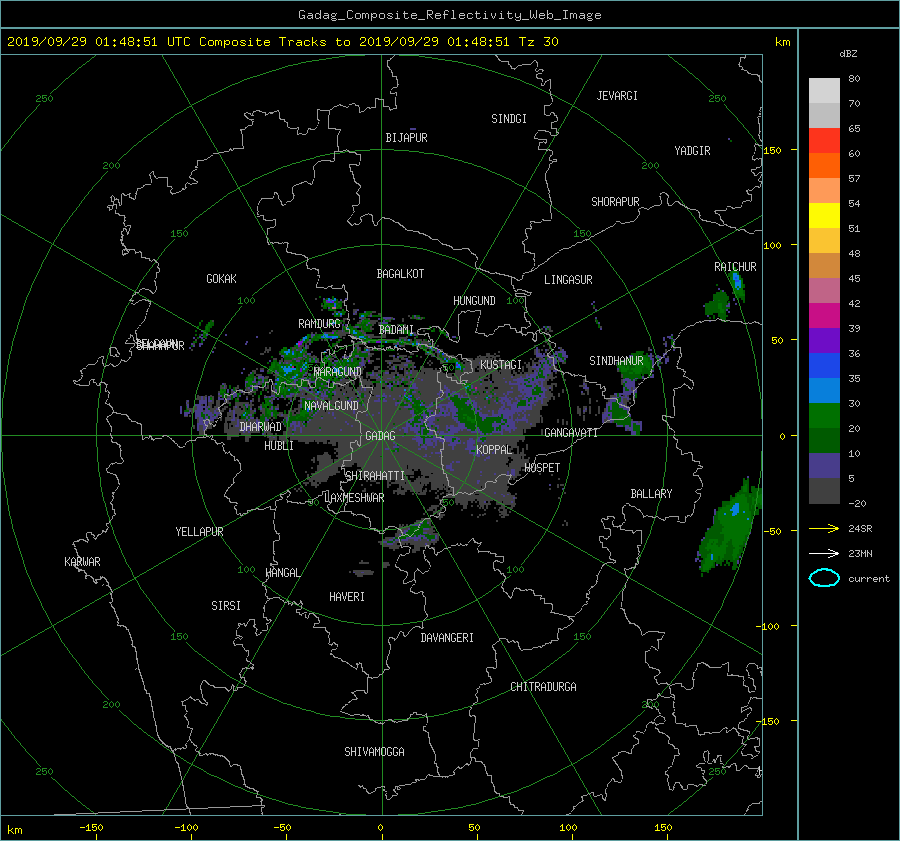Click the HUNGUND city label
Viewport: 900px width, 841px height.
(x=474, y=300)
